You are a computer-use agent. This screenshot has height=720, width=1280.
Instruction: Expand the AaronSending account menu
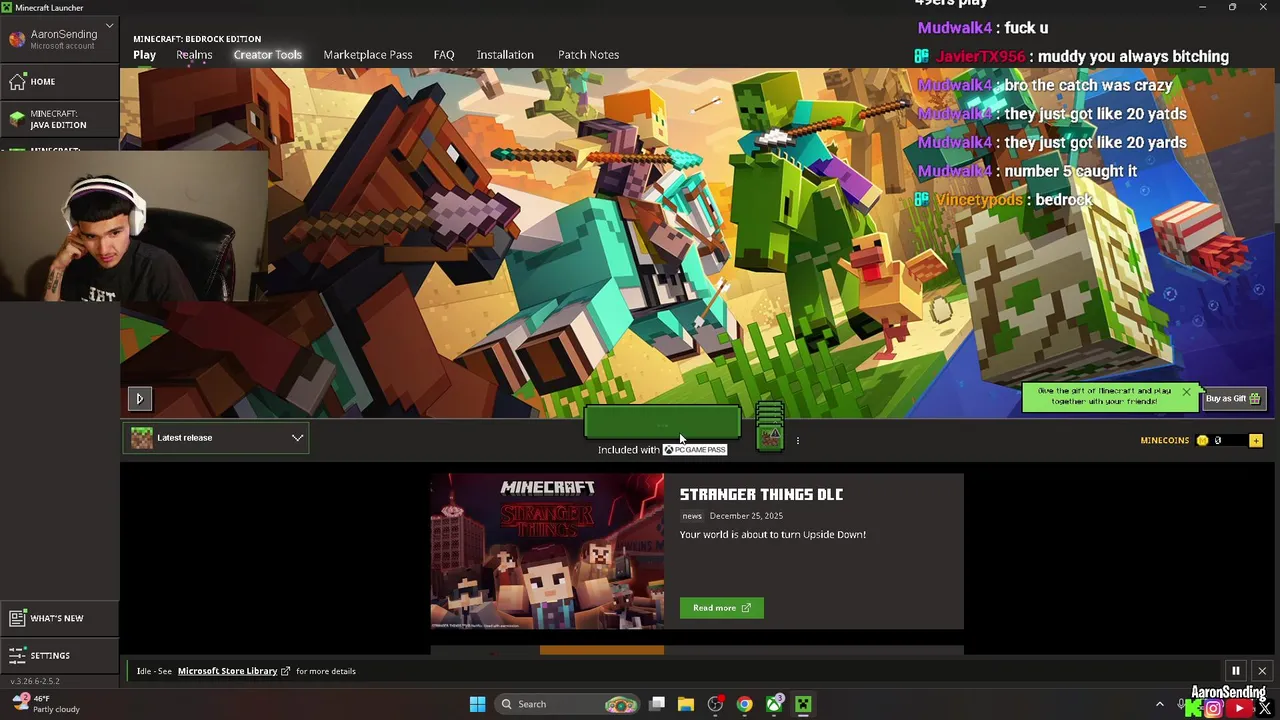pyautogui.click(x=60, y=39)
